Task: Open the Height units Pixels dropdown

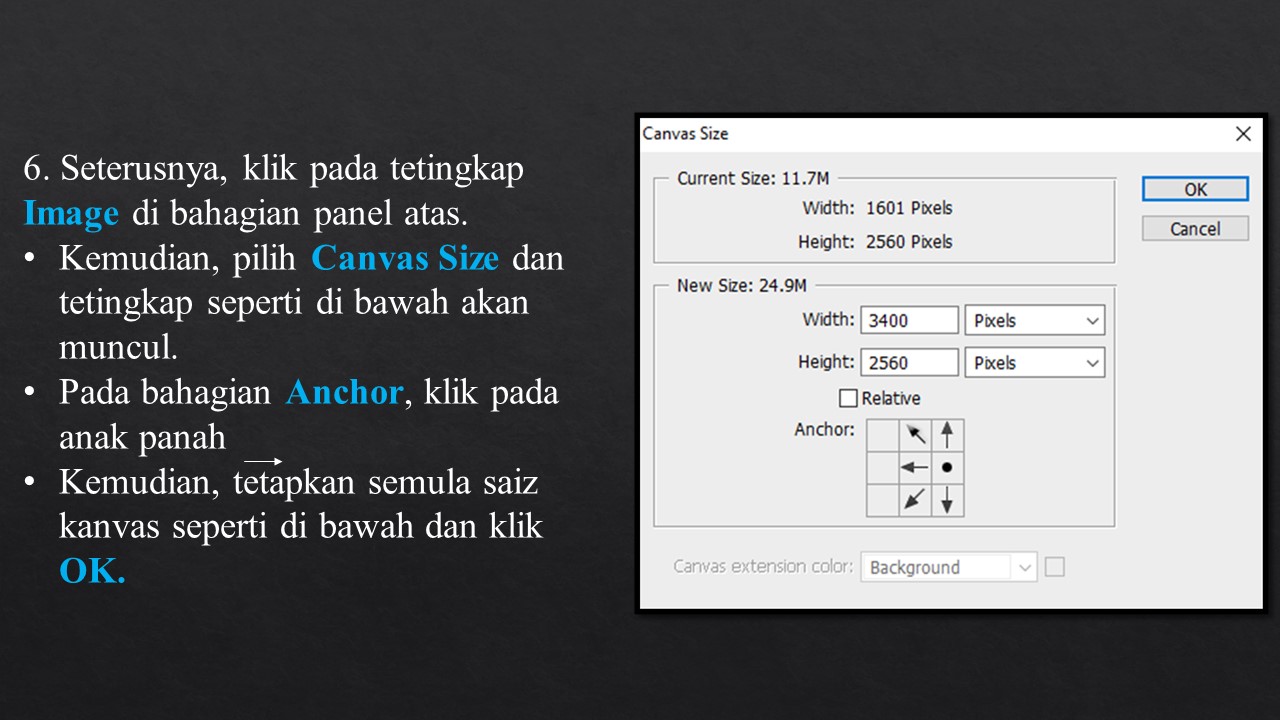Action: pyautogui.click(x=1034, y=362)
